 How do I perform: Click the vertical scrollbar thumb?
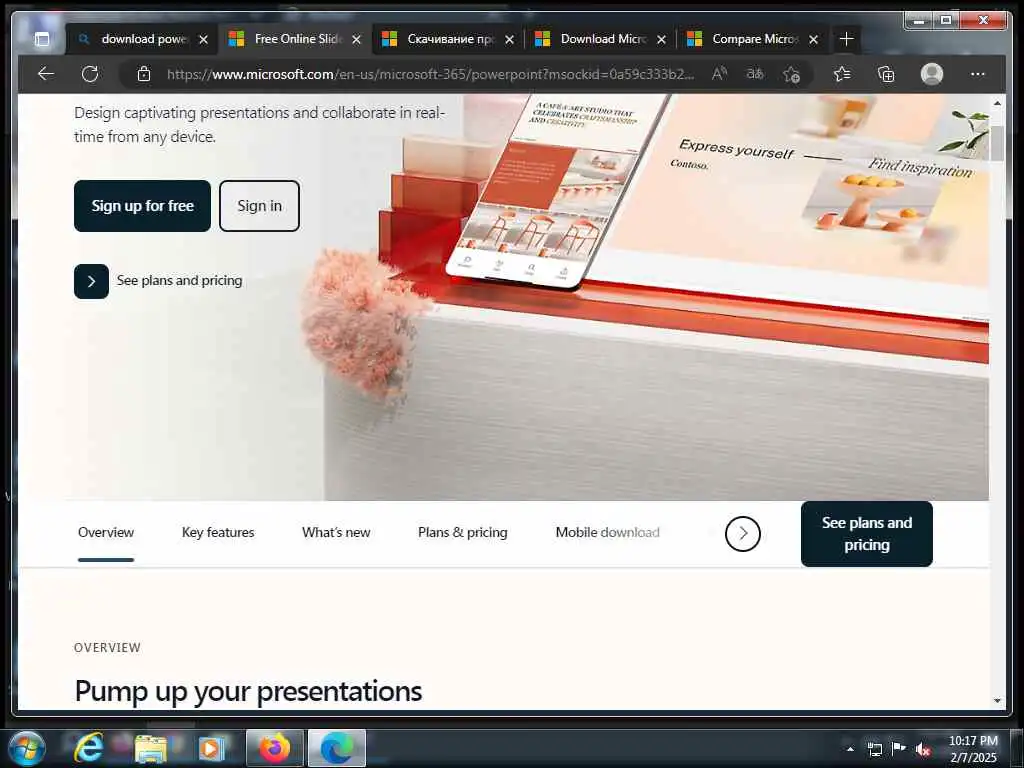pos(997,143)
